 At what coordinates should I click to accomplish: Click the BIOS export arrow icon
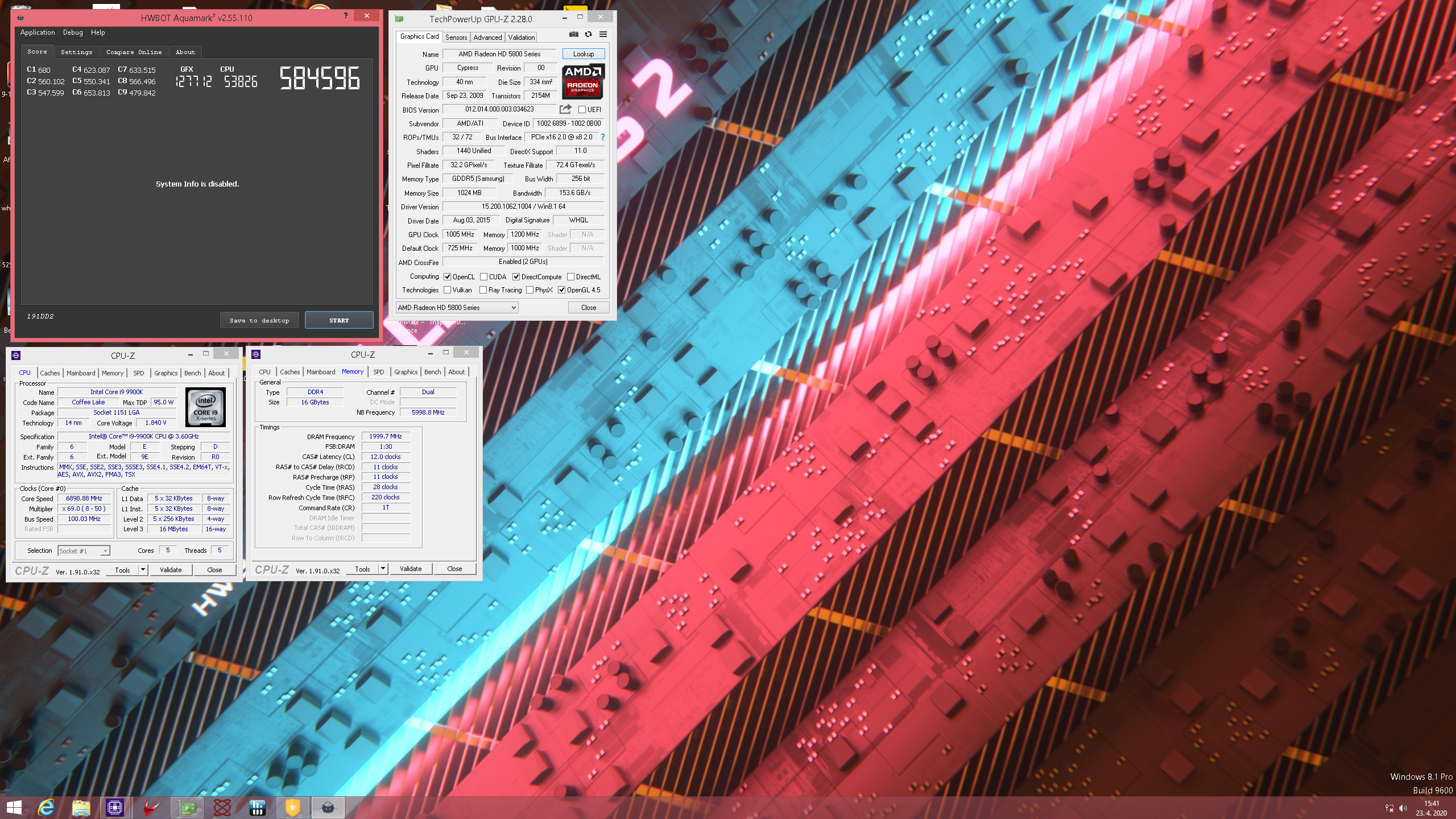(x=565, y=109)
